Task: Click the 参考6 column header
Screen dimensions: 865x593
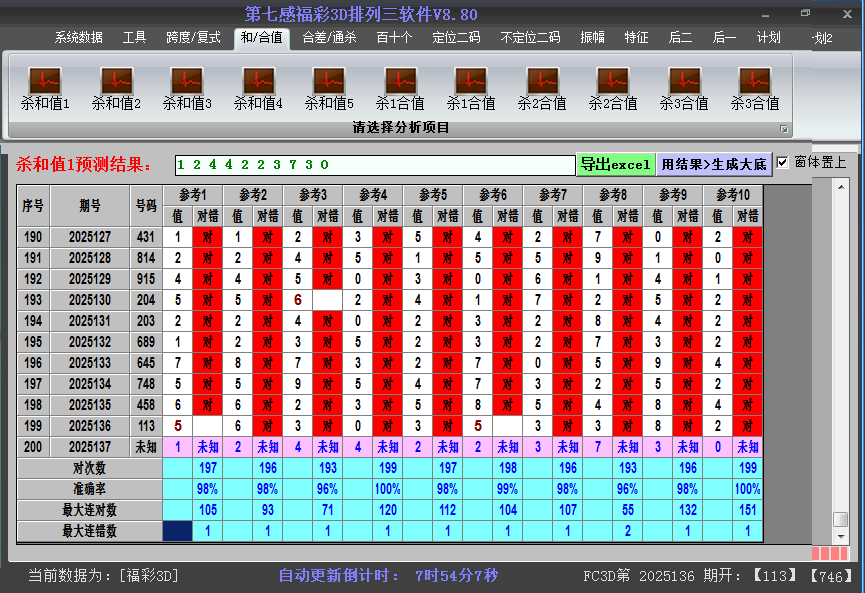Action: tap(493, 195)
